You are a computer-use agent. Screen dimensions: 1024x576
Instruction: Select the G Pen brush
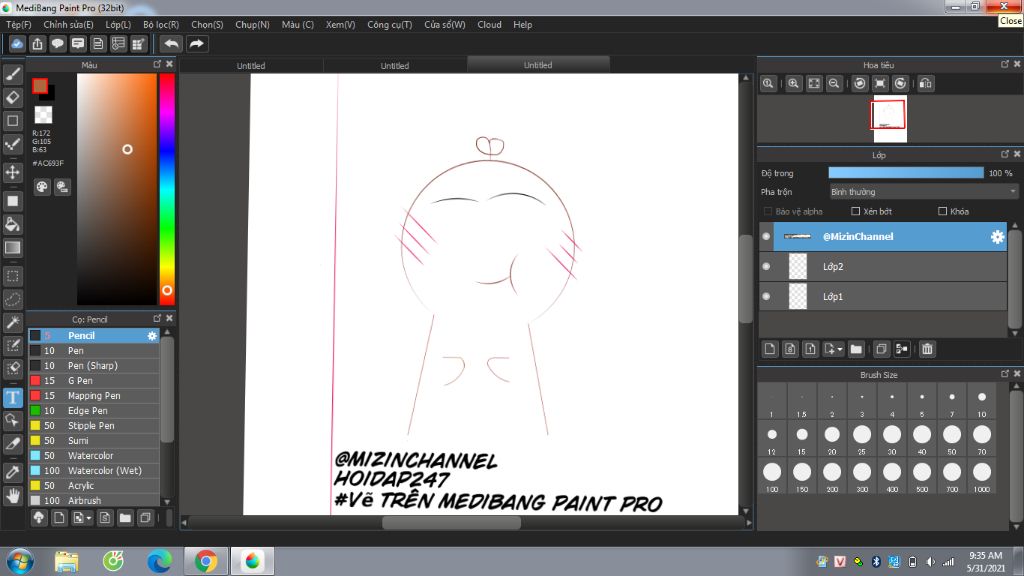coord(94,381)
